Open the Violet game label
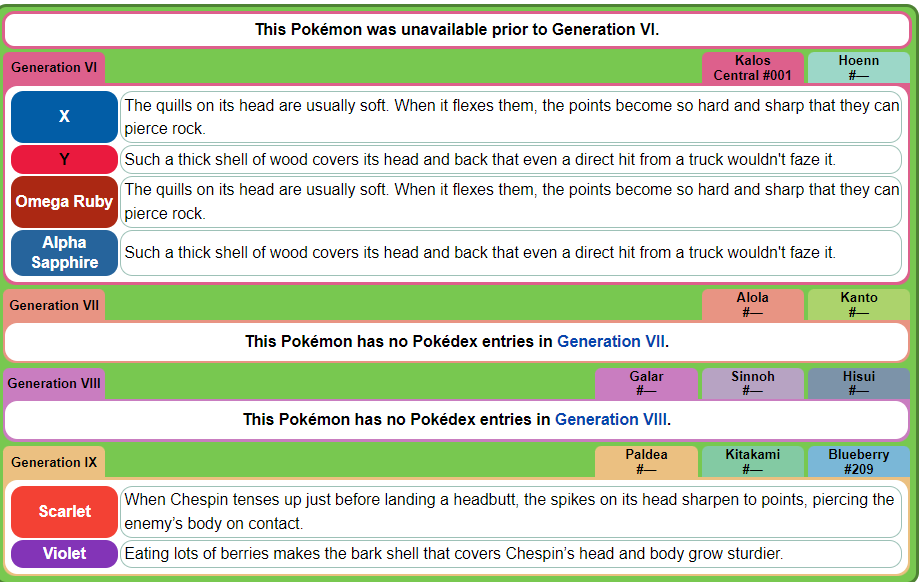920x582 pixels. pos(65,554)
